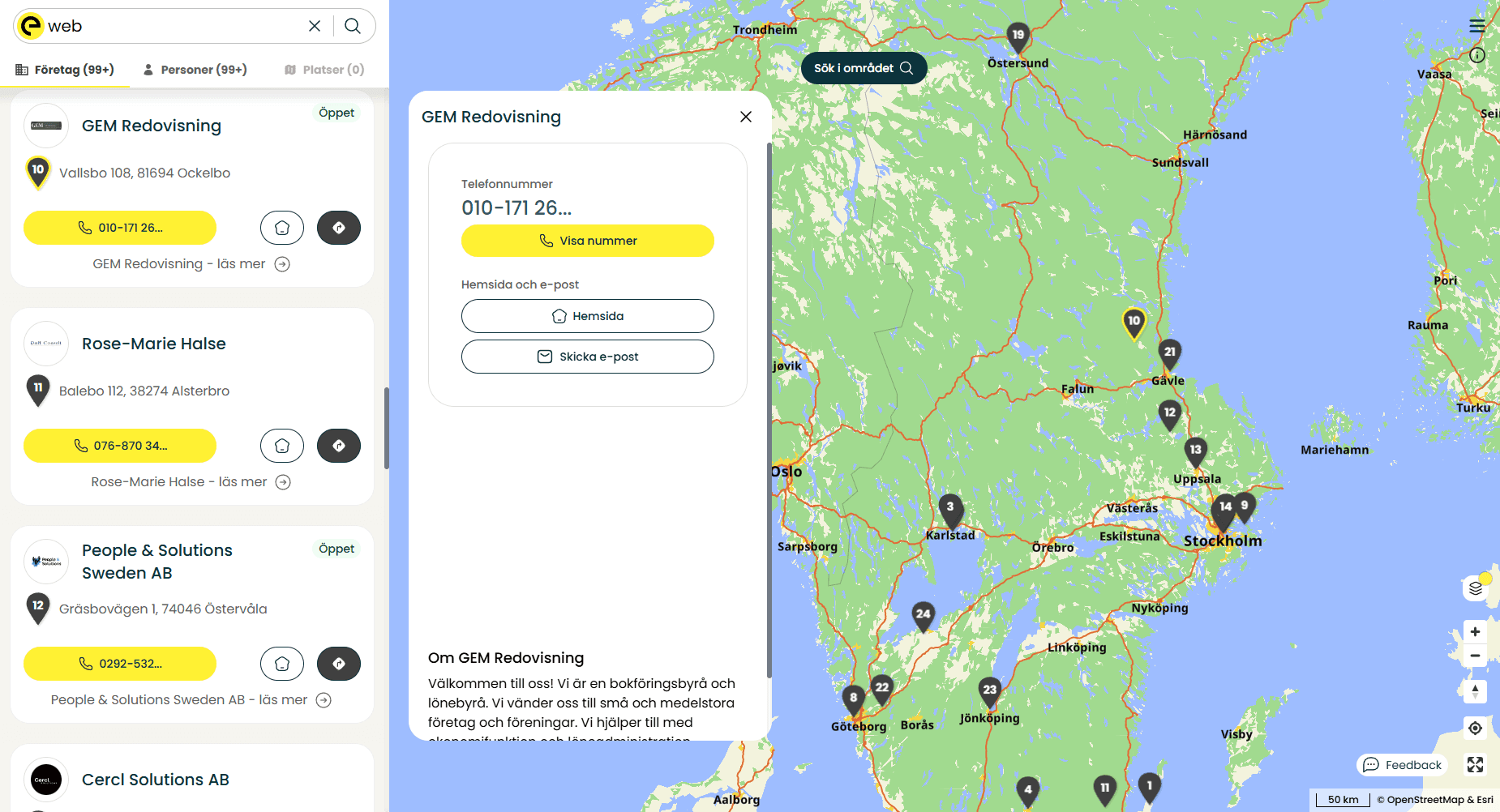Click Skicka e-post button
Screen dimensions: 1500x812
[588, 357]
